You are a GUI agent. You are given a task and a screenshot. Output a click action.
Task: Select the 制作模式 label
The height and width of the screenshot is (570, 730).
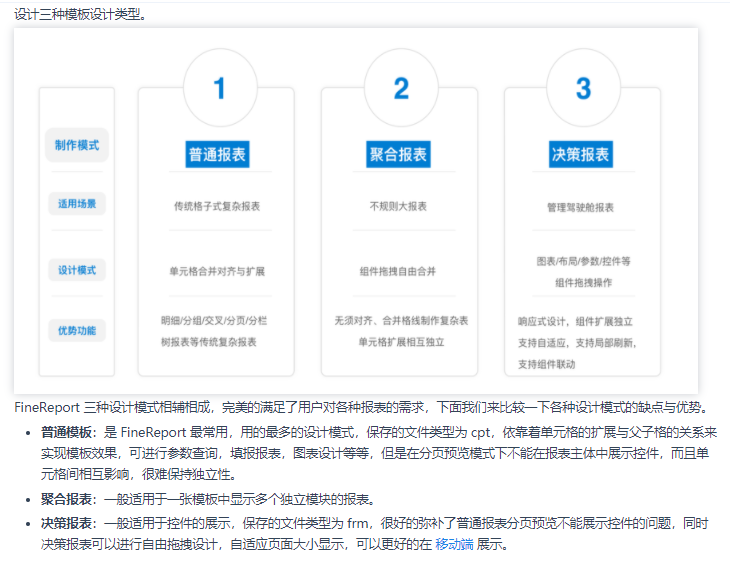pos(77,145)
